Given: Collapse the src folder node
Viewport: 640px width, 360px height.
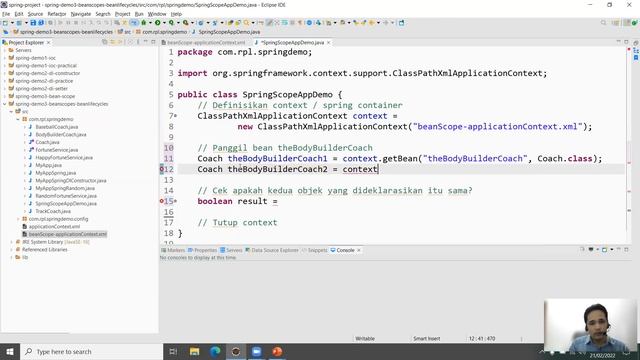Looking at the screenshot, I should 11,111.
